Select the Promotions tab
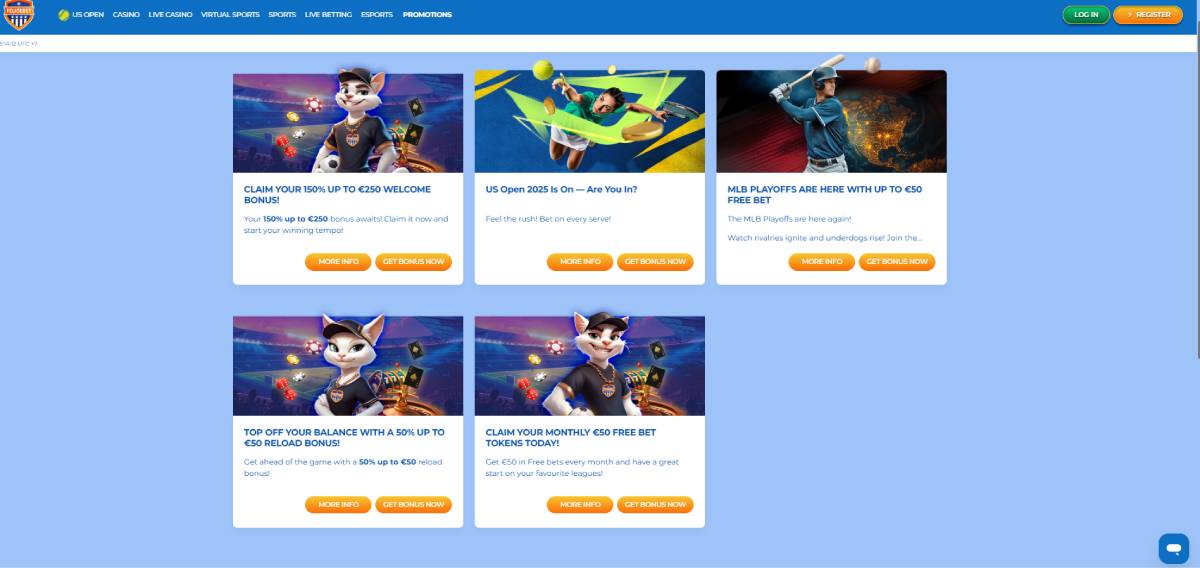Screen dimensions: 1200x568 [x=427, y=15]
